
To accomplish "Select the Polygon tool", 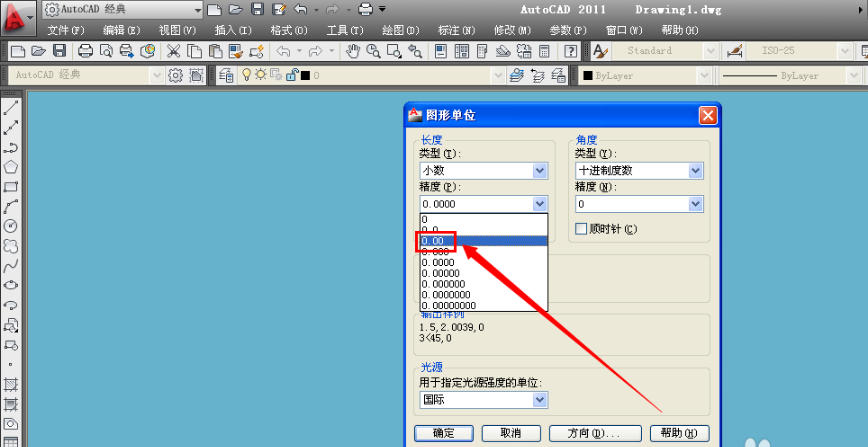I will coord(11,167).
